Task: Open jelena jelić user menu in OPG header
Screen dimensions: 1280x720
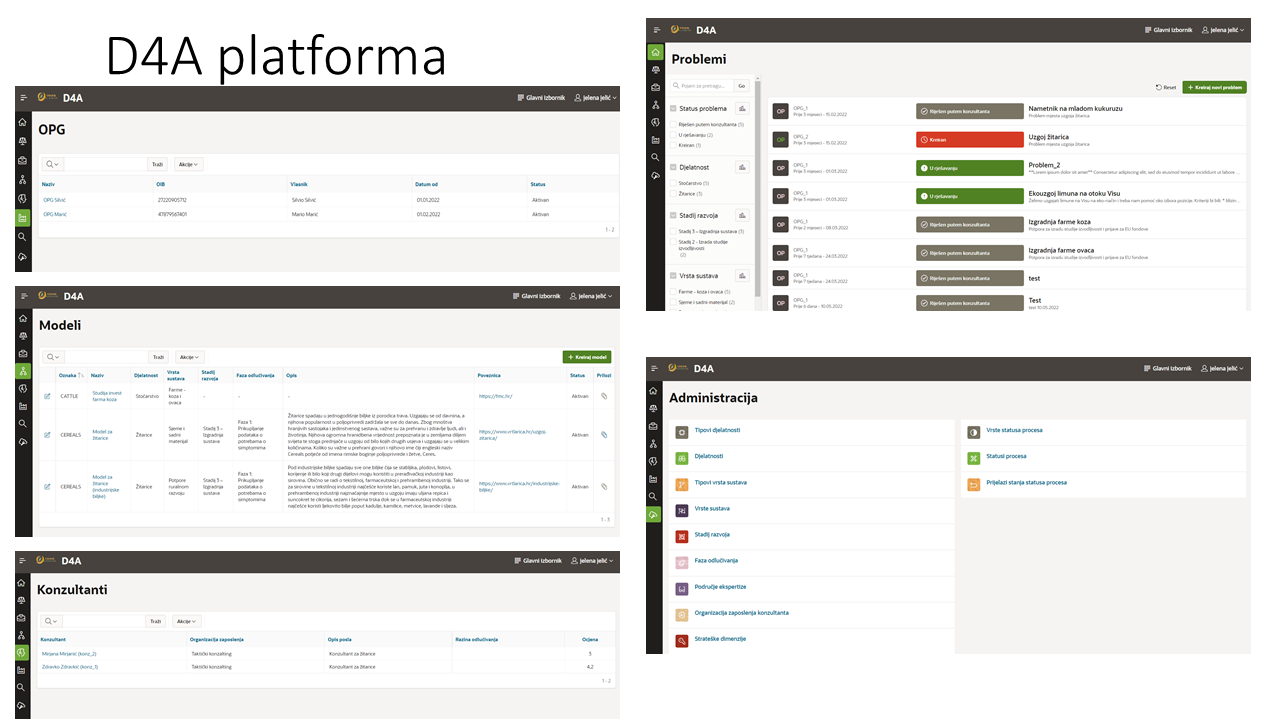Action: (x=595, y=98)
